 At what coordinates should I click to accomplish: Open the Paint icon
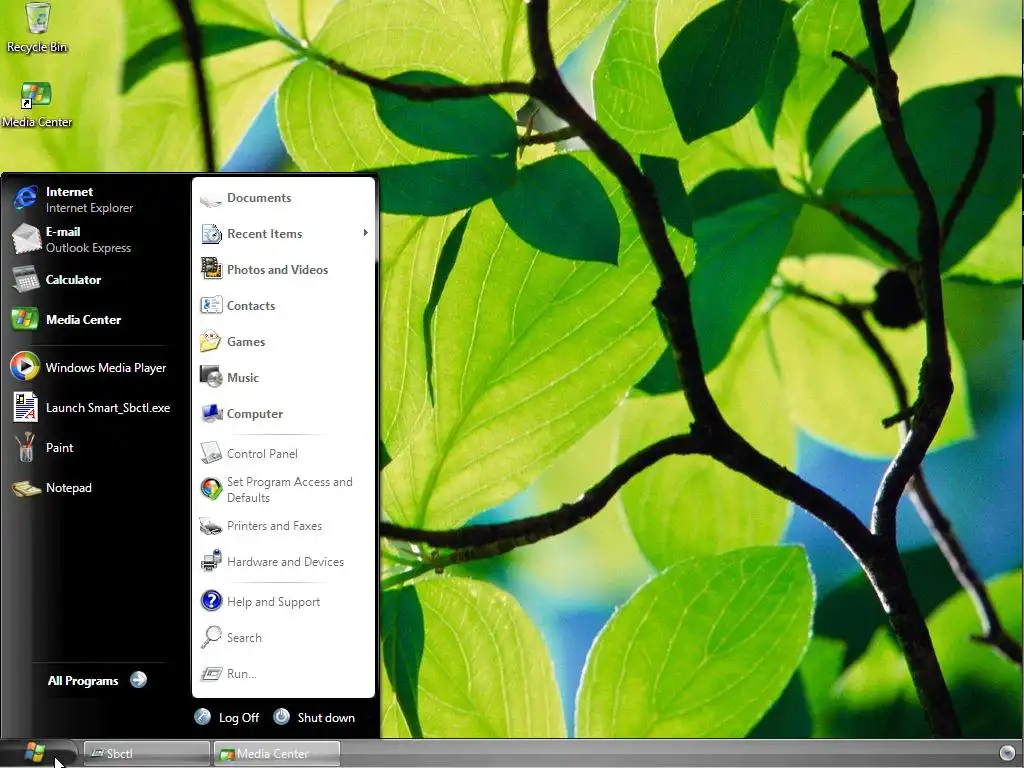click(x=25, y=447)
